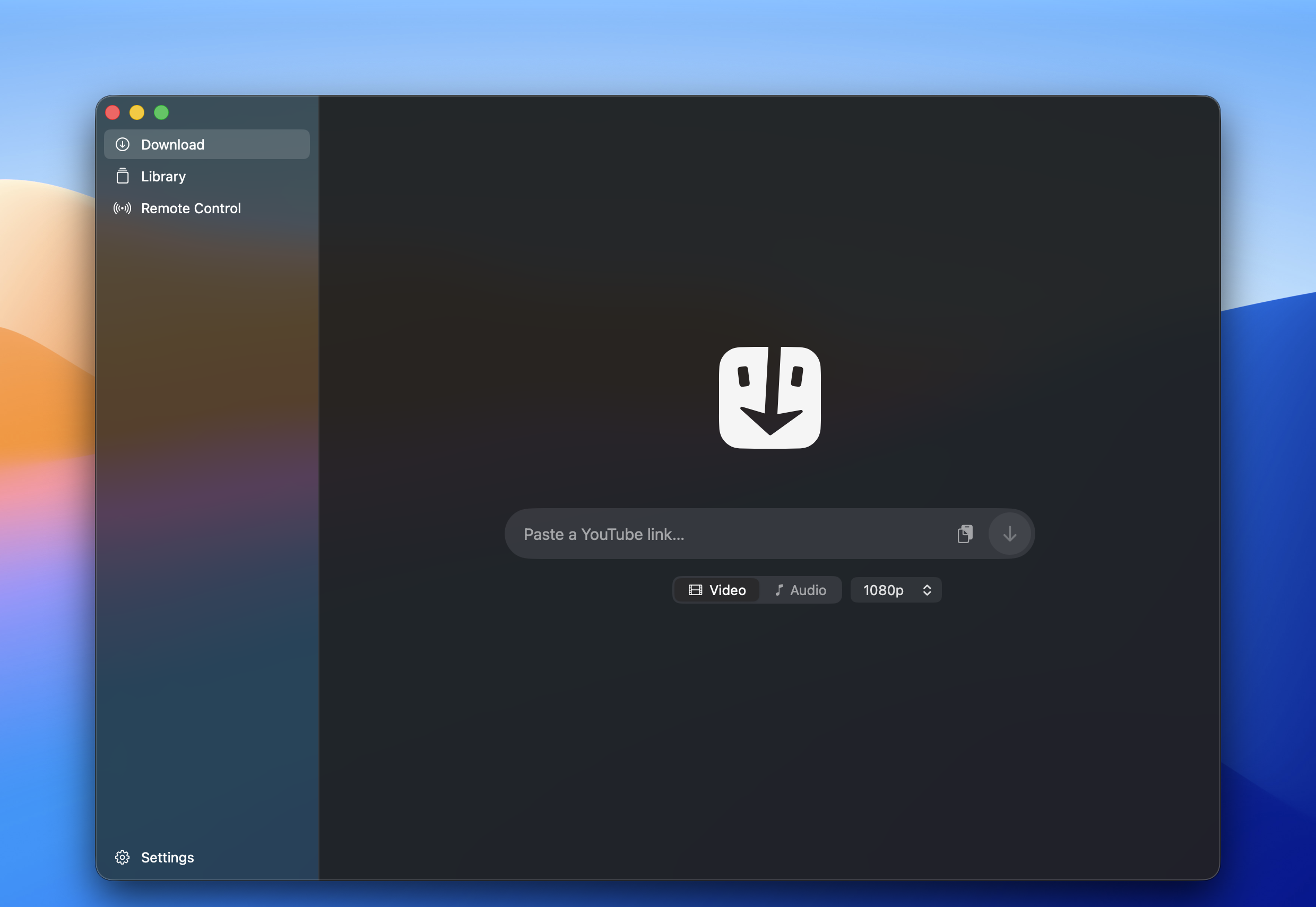Close the window with the red button
1316x907 pixels.
pos(112,112)
